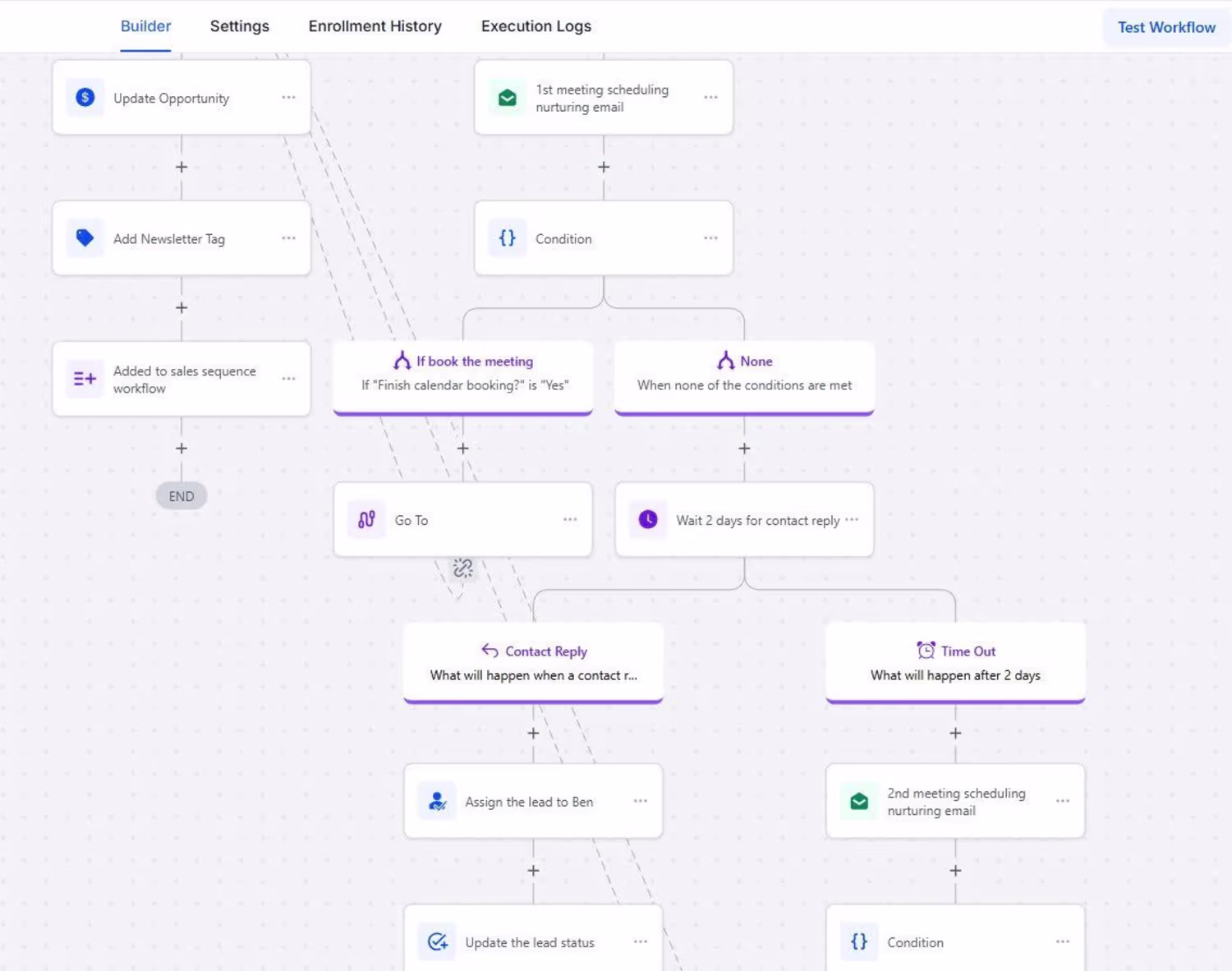The image size is (1232, 971).
Task: Open the Update Opportunity options menu
Action: [288, 98]
